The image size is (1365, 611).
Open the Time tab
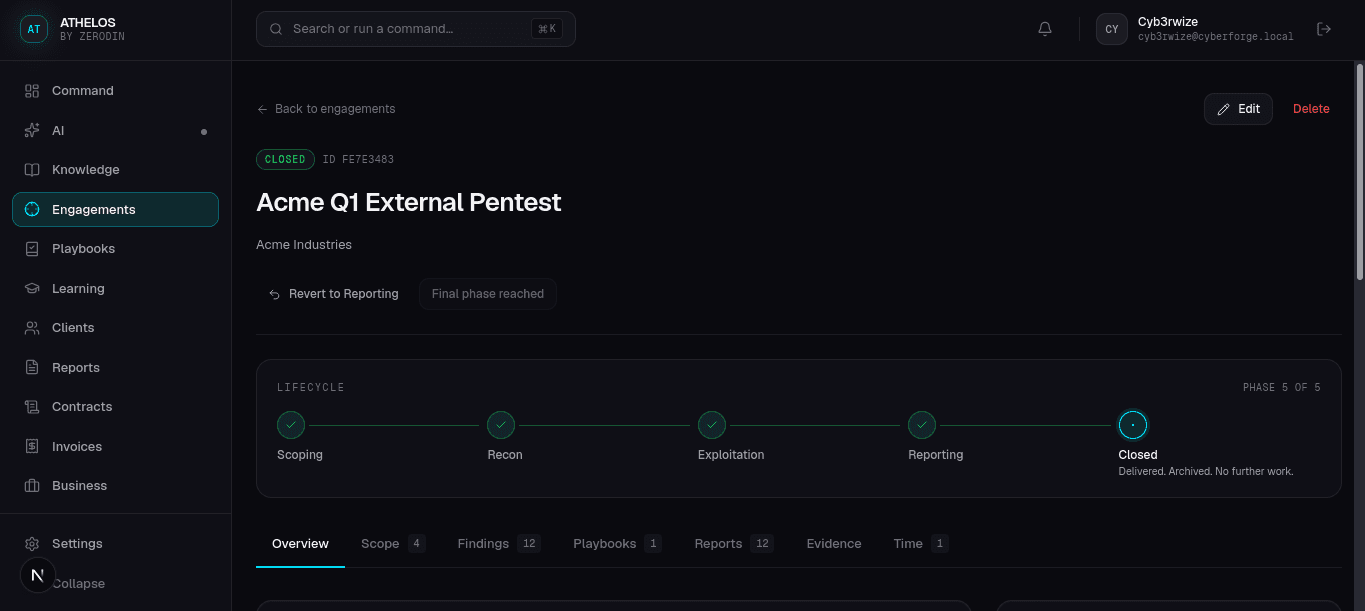click(920, 544)
